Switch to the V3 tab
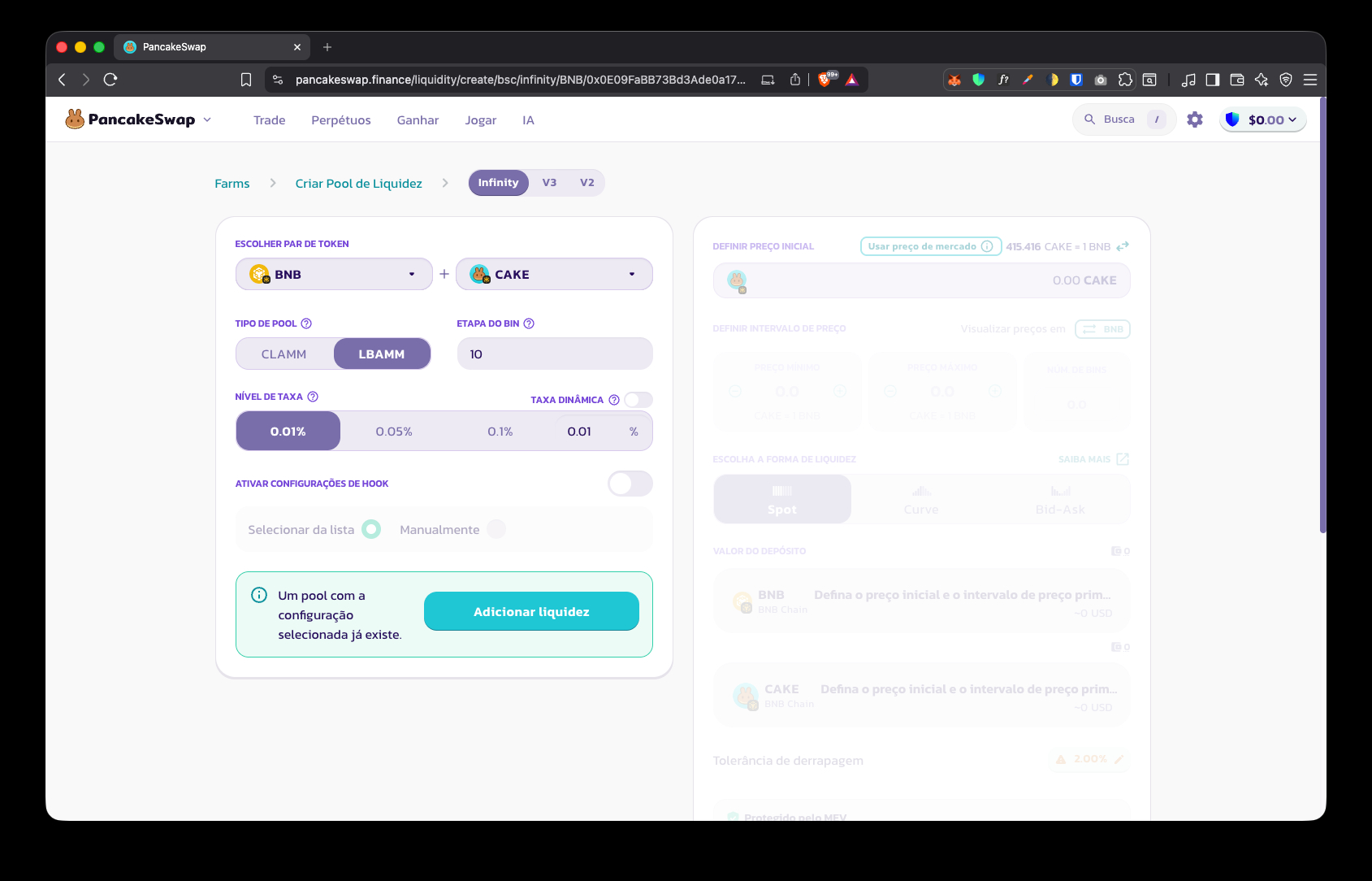The width and height of the screenshot is (1372, 881). tap(550, 183)
